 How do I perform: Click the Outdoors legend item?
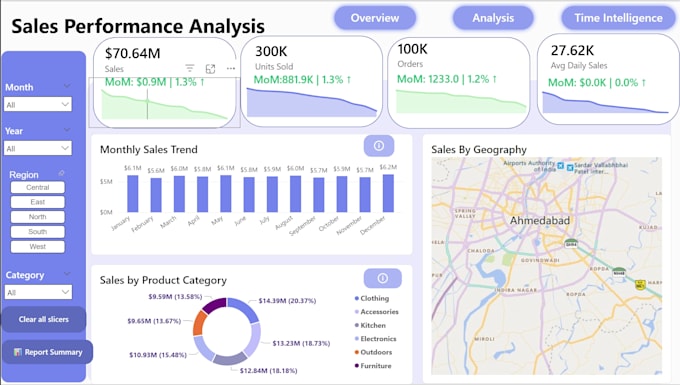[373, 352]
